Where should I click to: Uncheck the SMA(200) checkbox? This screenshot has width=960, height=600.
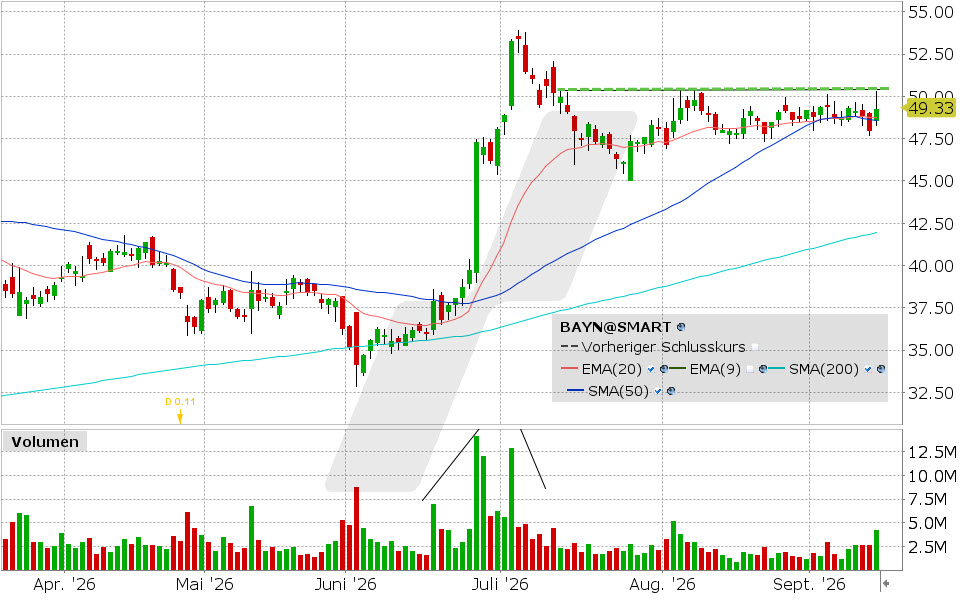coord(868,369)
